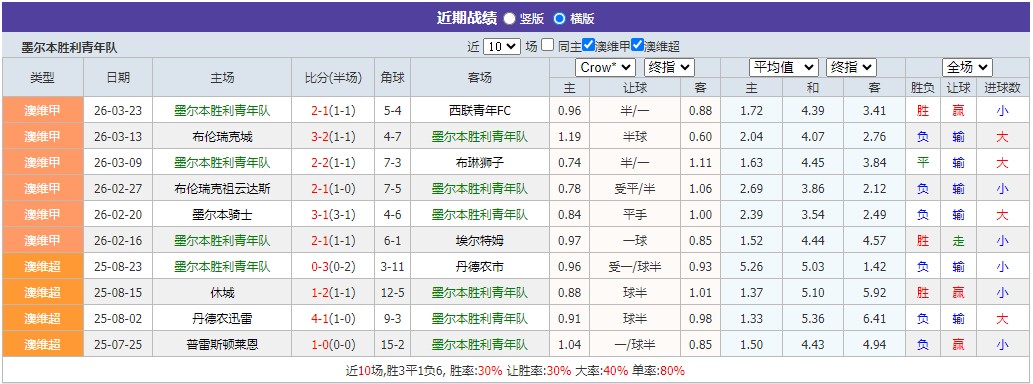The width and height of the screenshot is (1033, 384).
Task: Open the 平均值 odds dropdown
Action: click(x=783, y=67)
